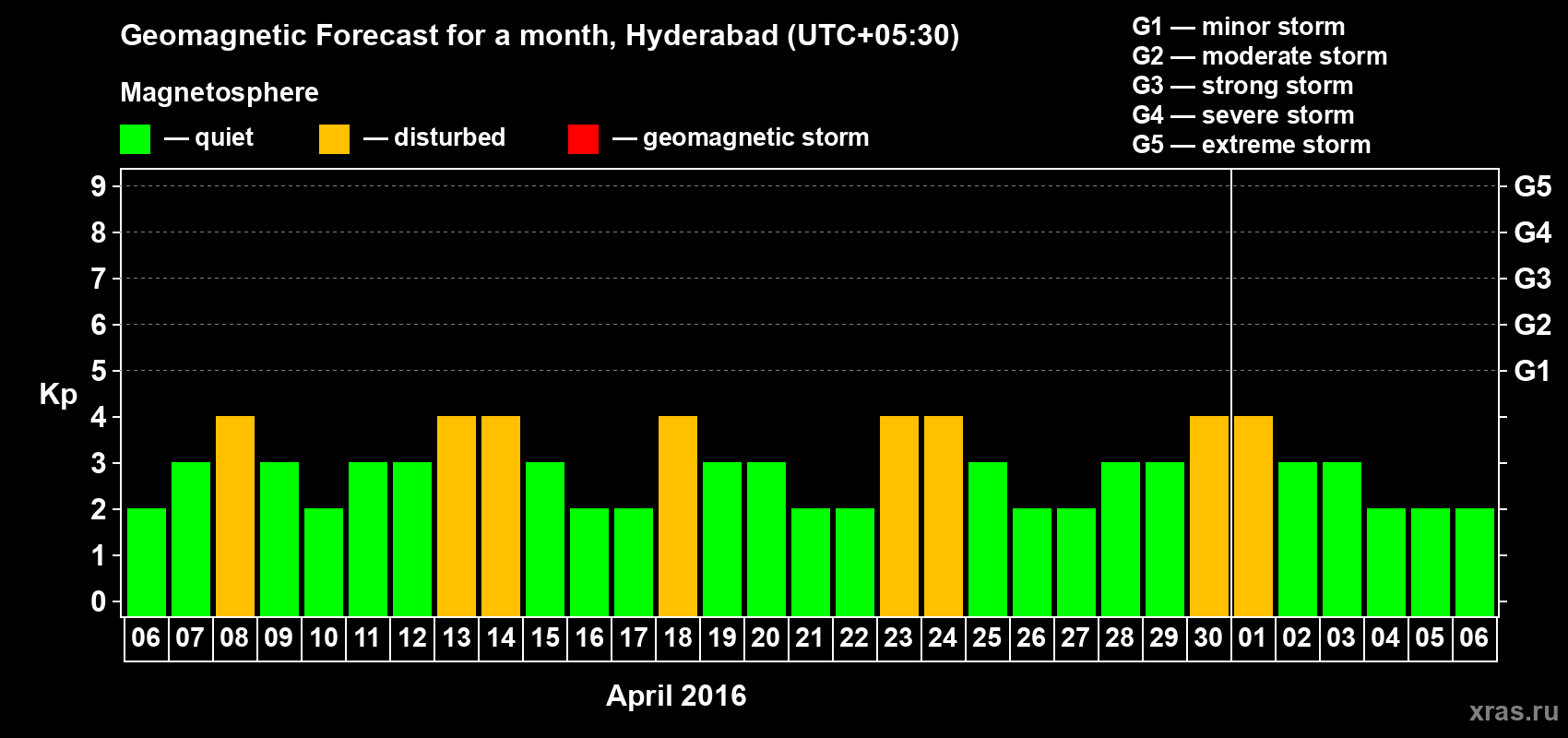1568x738 pixels.
Task: Click the green bar above date 03
Action: pos(1342,540)
